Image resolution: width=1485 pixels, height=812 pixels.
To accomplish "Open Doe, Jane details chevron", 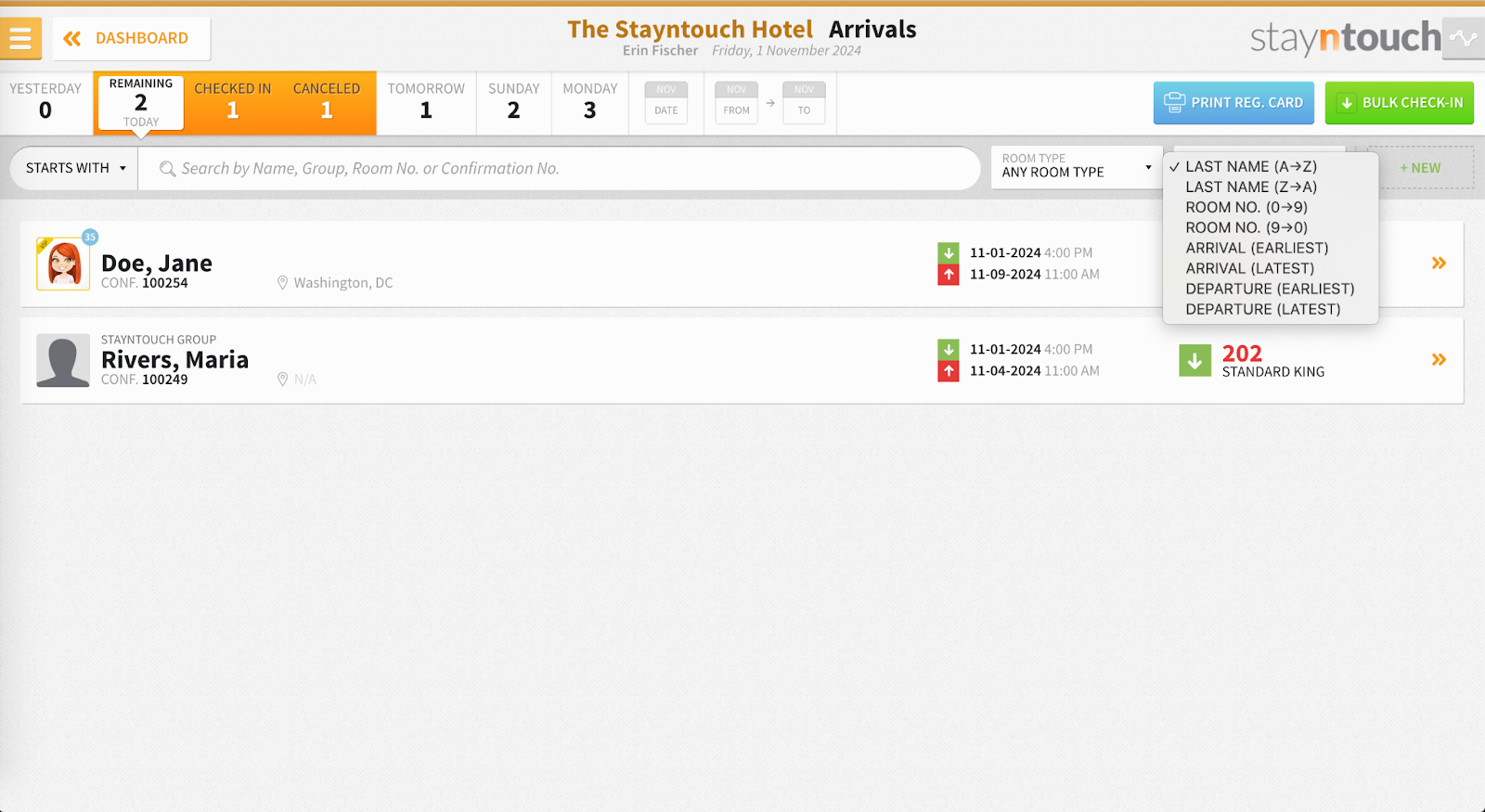I will tap(1439, 264).
